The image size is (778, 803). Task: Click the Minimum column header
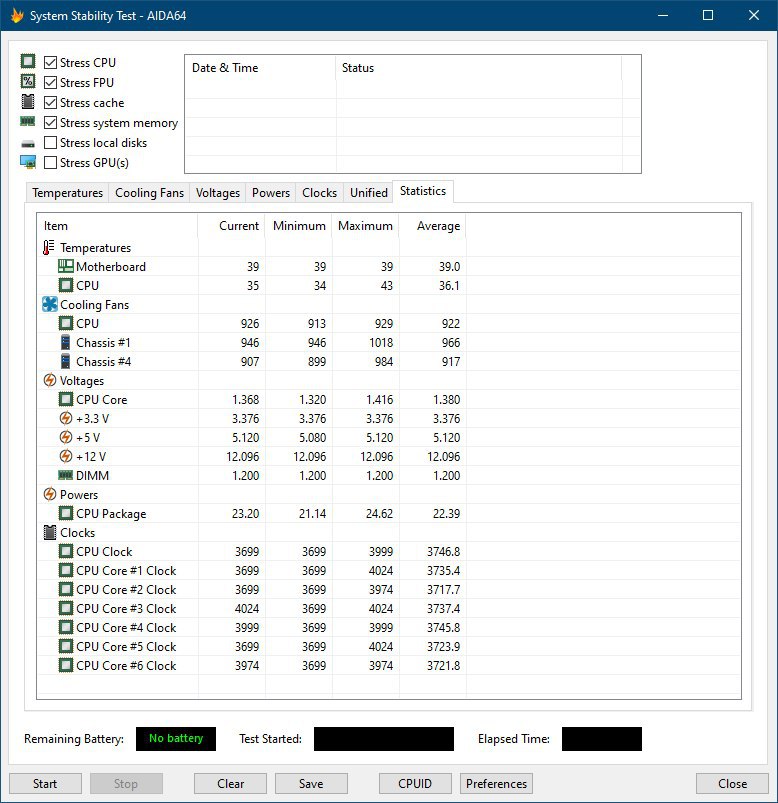(299, 226)
